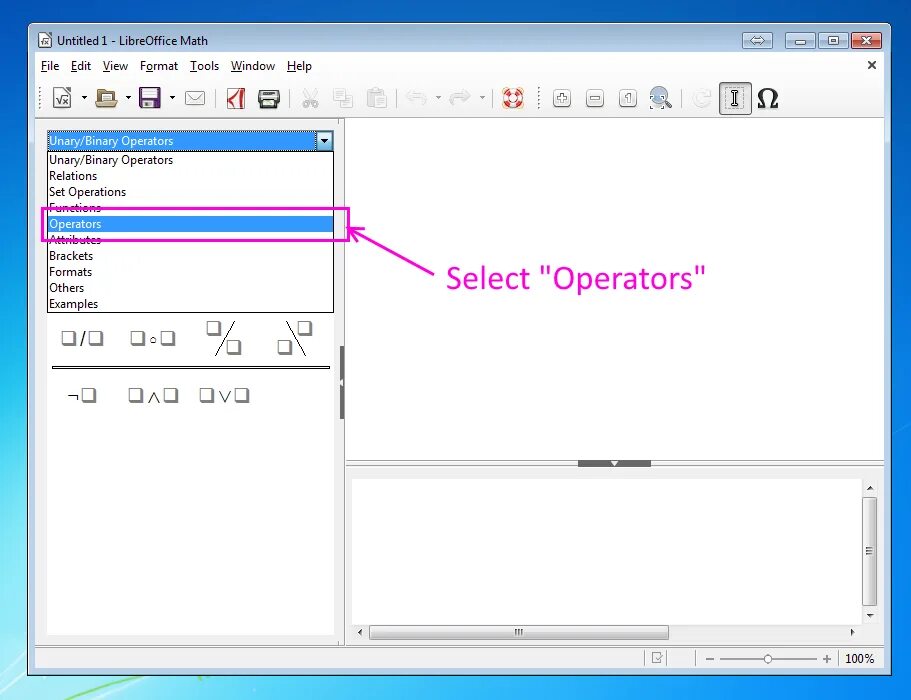Insert the concatenate circle operator
Image resolution: width=911 pixels, height=700 pixels.
153,338
